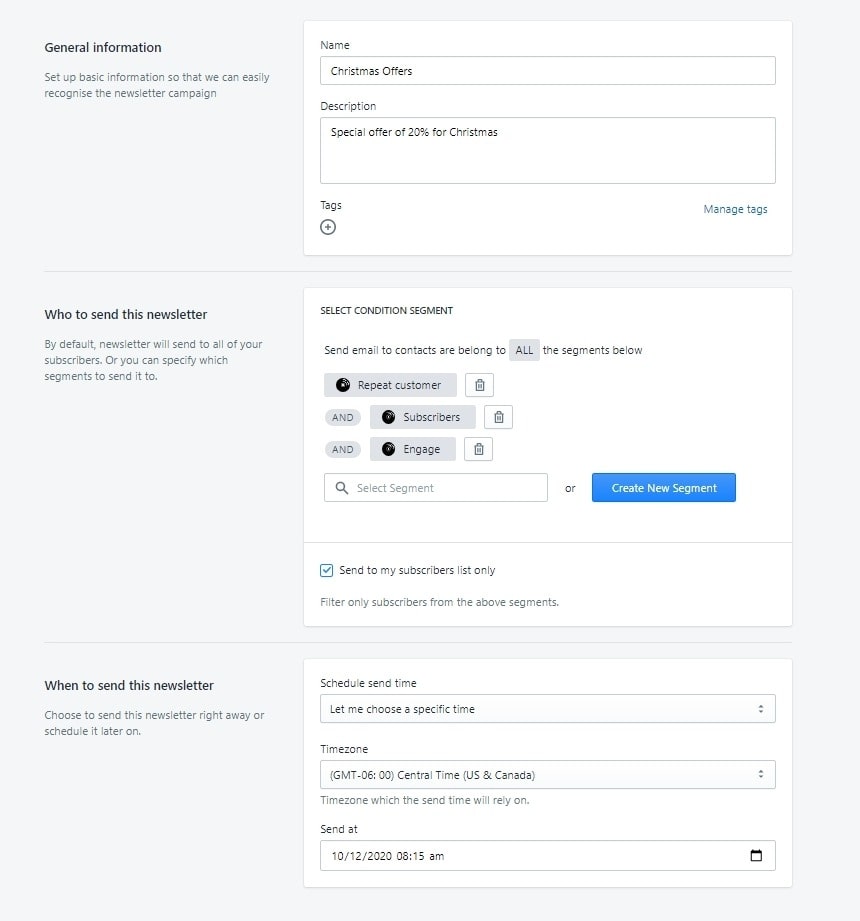Open the Manage tags link
The height and width of the screenshot is (921, 860).
coord(735,209)
